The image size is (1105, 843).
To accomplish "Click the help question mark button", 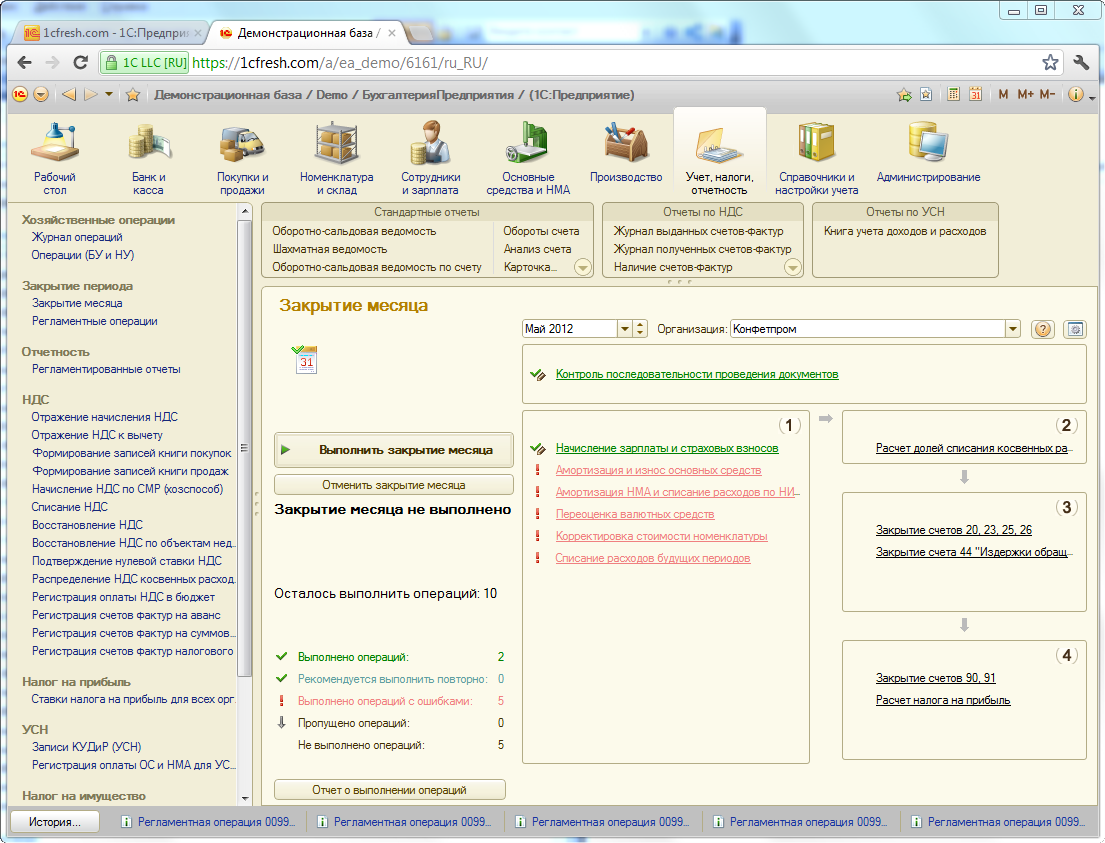I will tap(1043, 329).
